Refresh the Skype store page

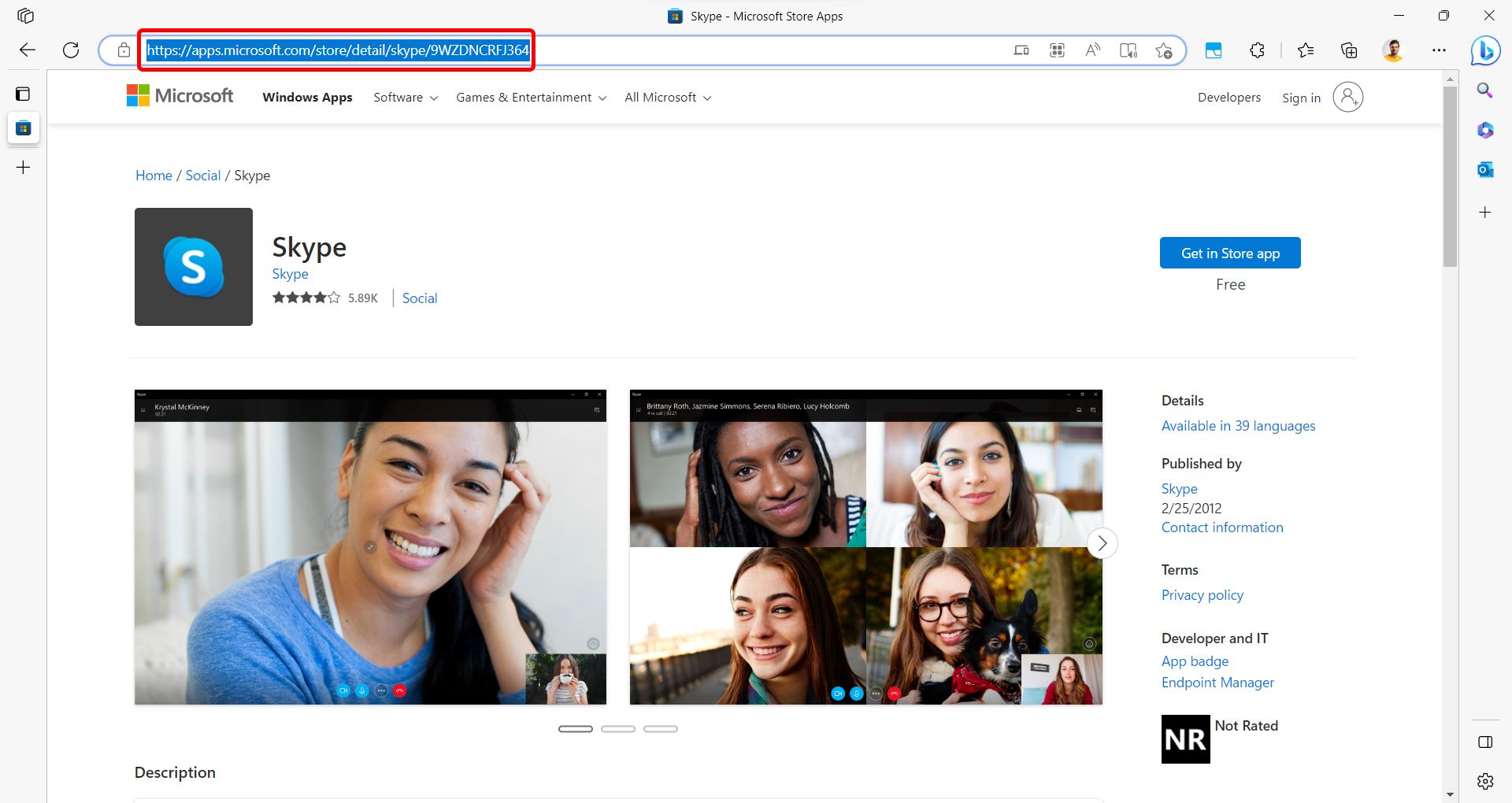tap(71, 50)
